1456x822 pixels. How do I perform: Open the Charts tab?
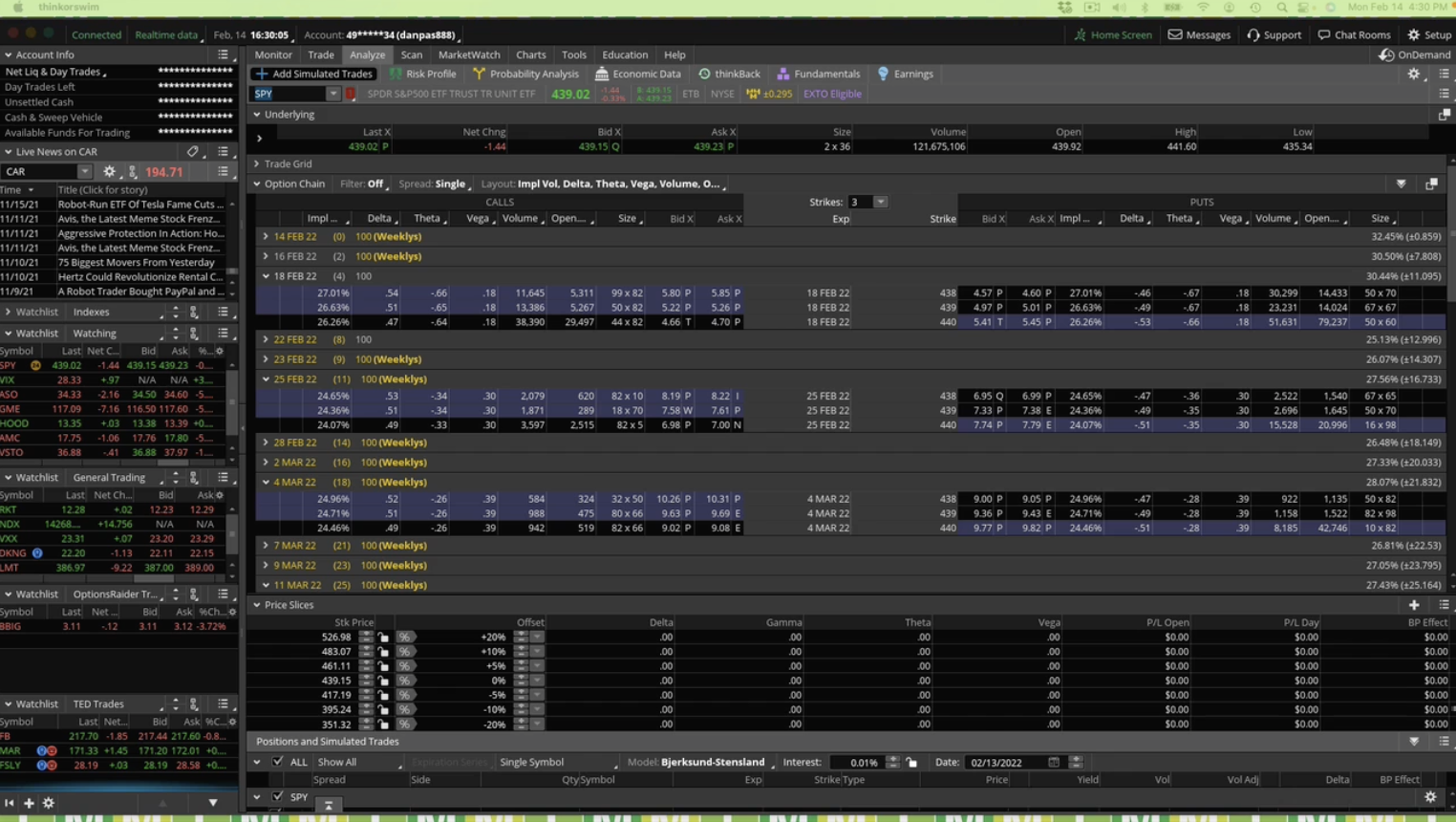point(531,54)
